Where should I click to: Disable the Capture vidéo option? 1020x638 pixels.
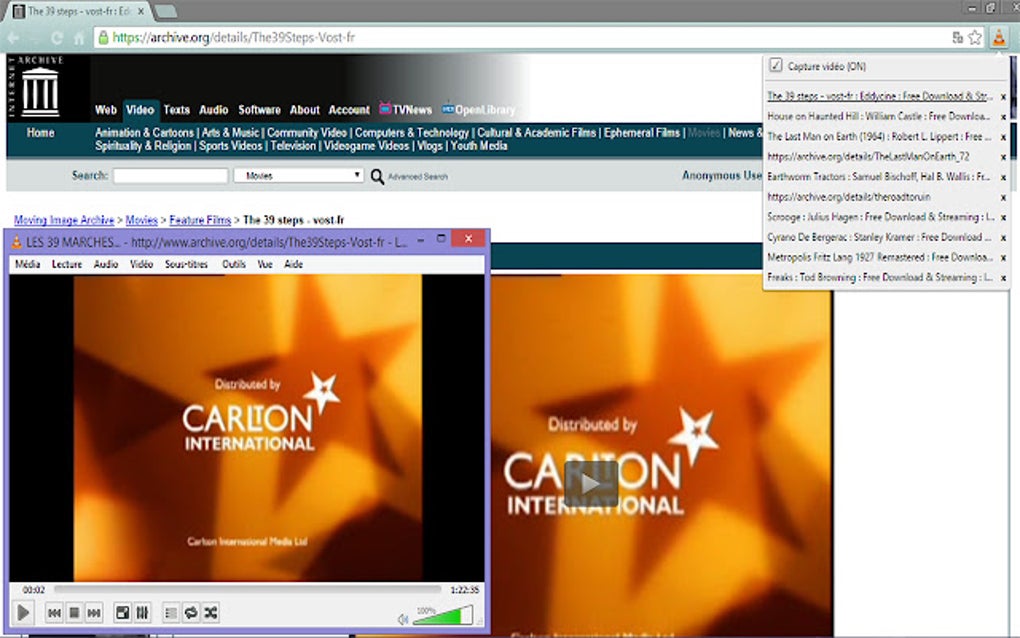[775, 65]
